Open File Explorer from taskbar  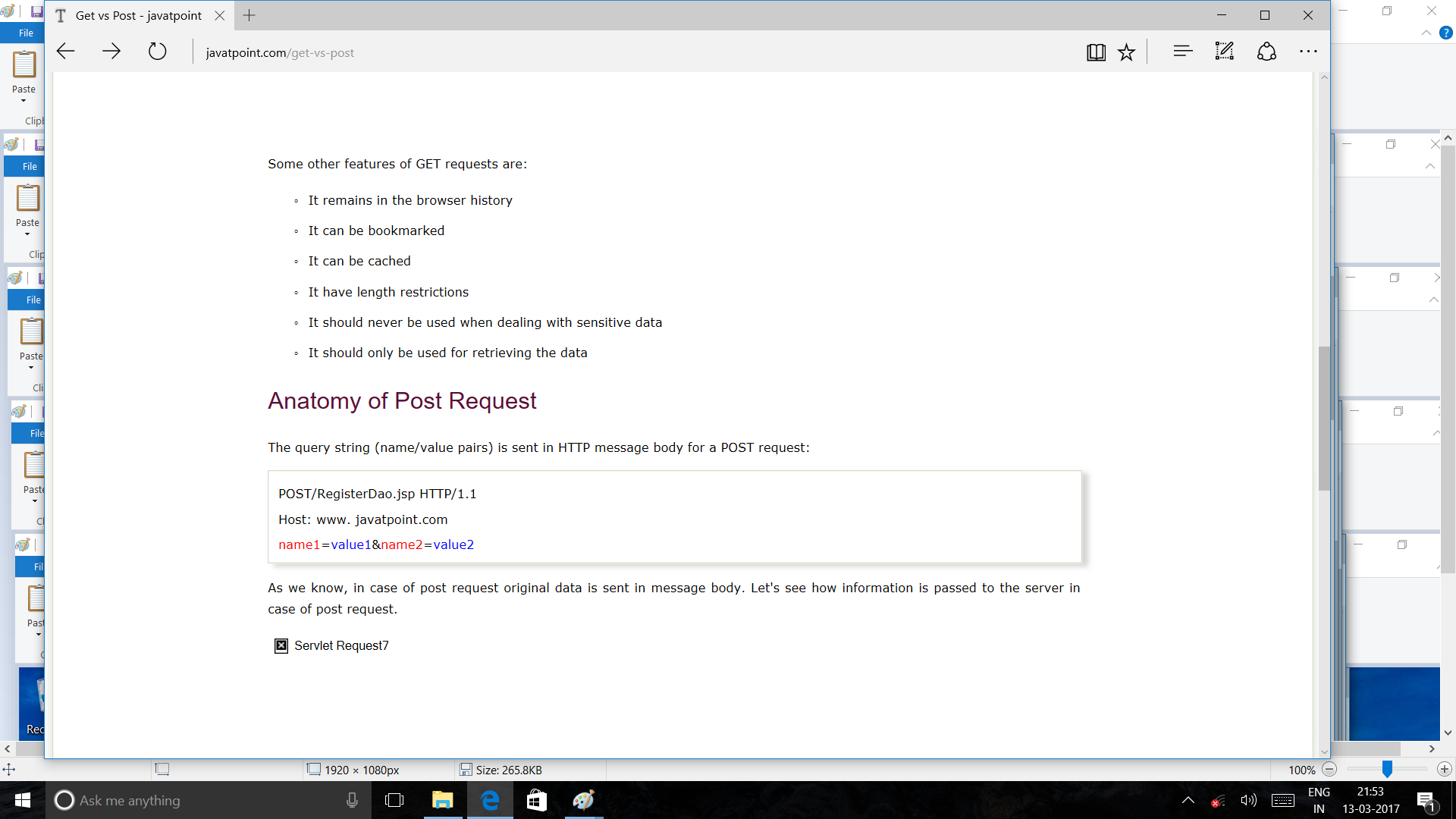pos(442,800)
